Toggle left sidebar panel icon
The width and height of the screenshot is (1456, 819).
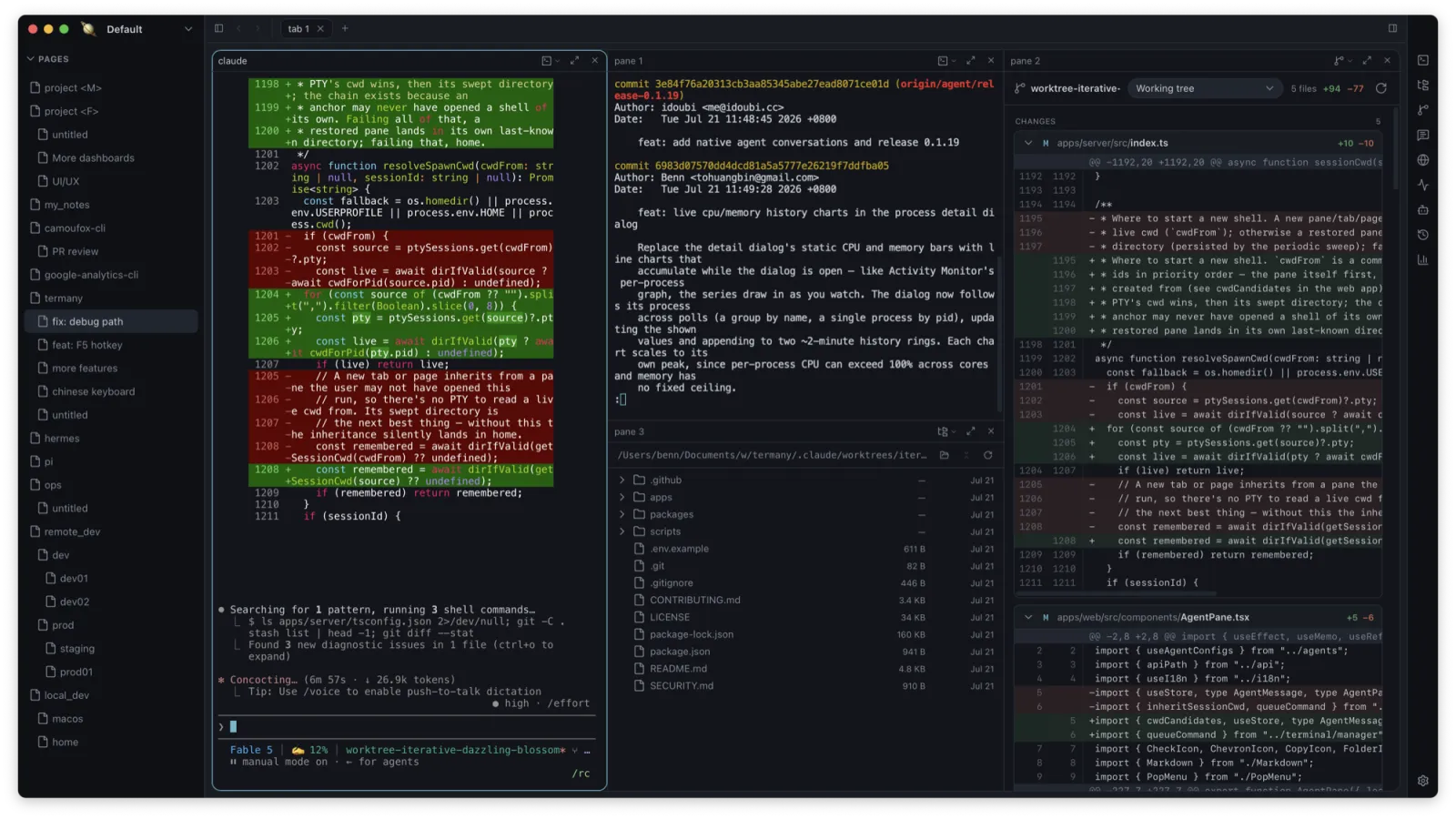tap(218, 28)
